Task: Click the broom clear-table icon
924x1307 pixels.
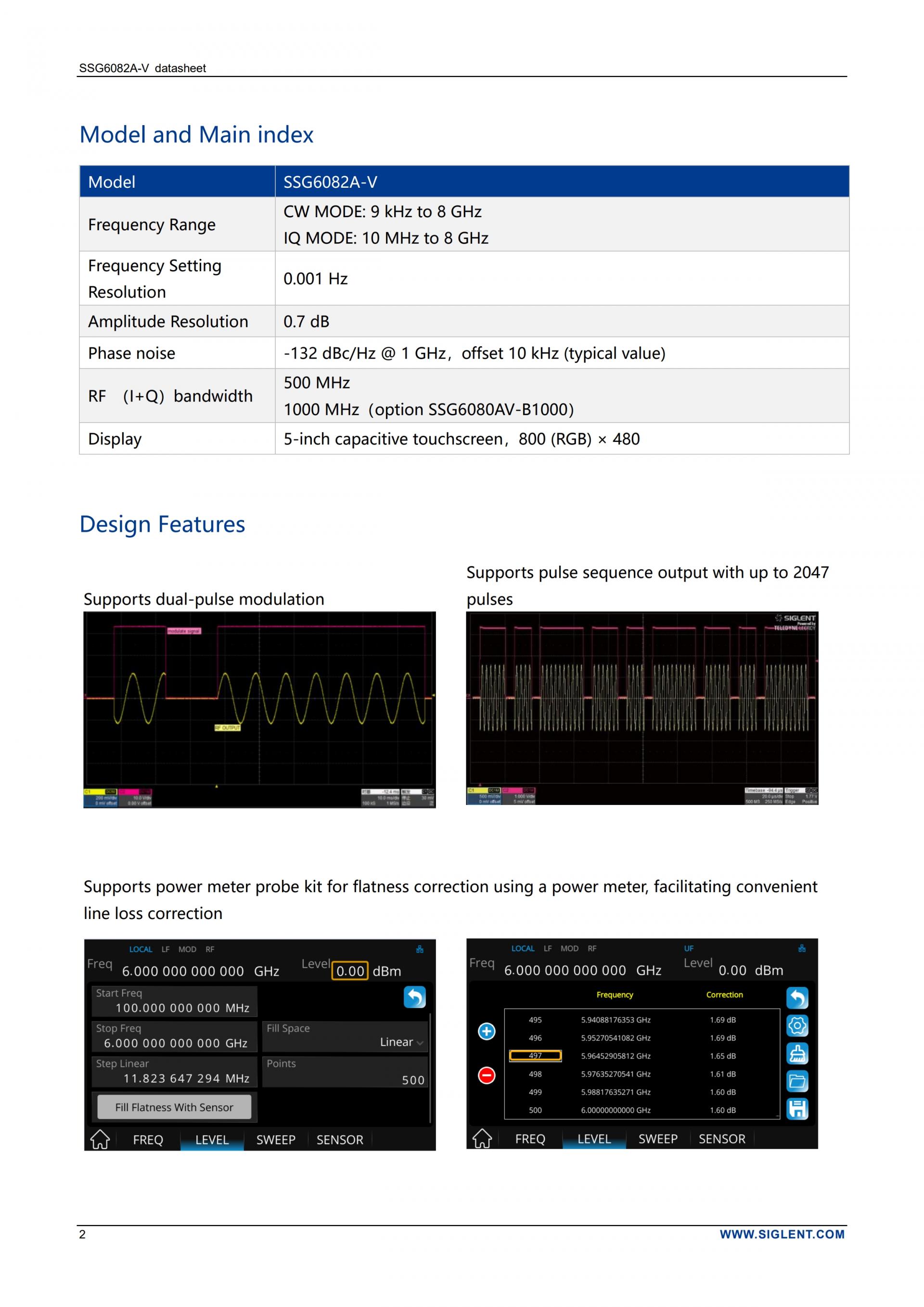Action: [x=797, y=1054]
